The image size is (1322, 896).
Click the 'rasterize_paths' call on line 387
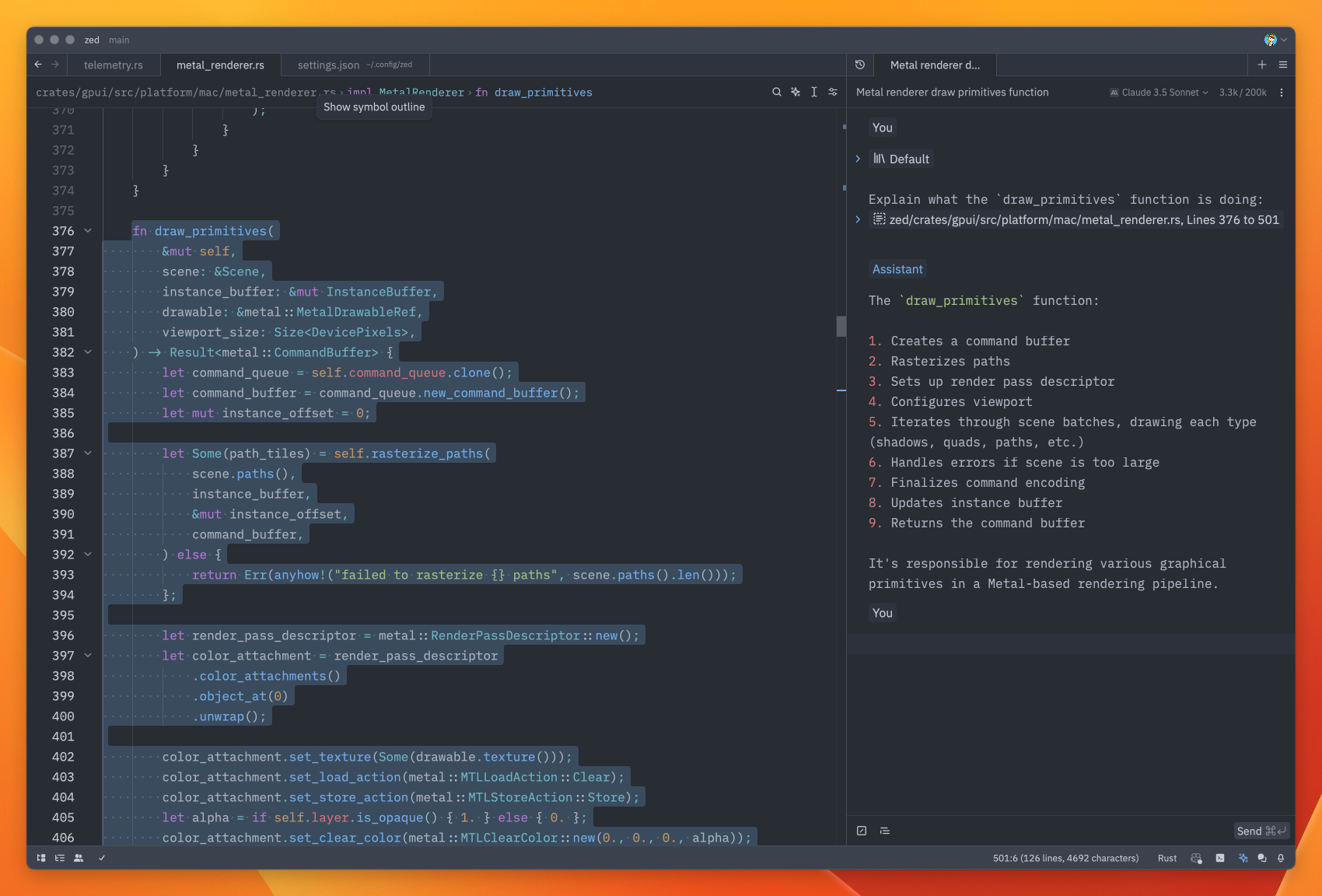[427, 453]
